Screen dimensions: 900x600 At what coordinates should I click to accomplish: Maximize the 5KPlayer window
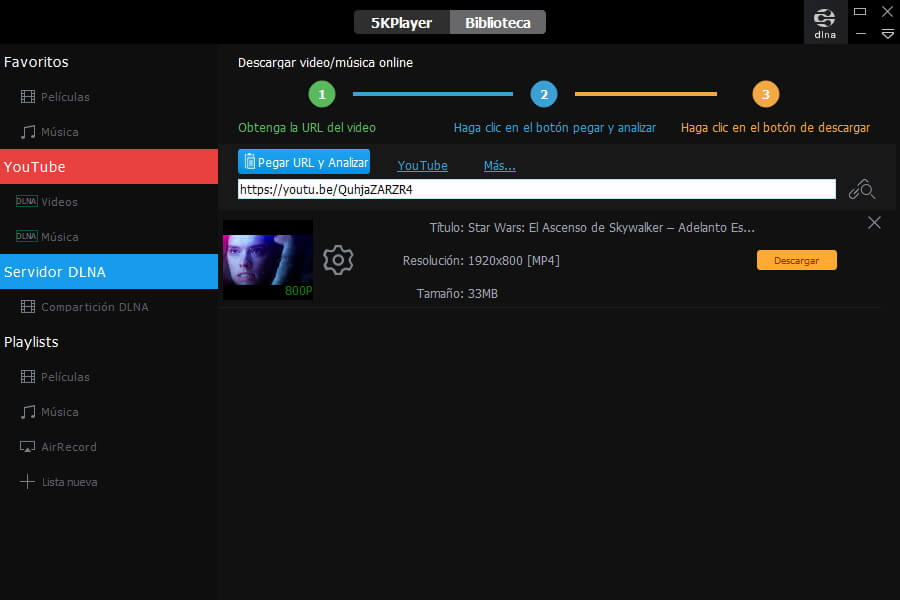860,11
